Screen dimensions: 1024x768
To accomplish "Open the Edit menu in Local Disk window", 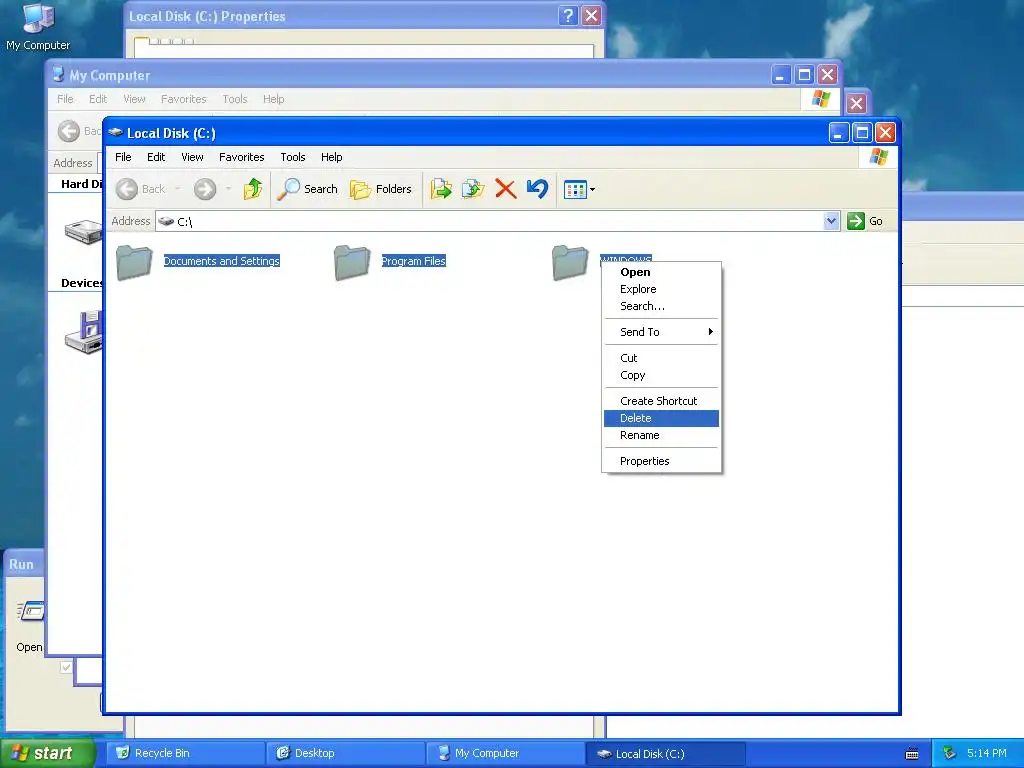I will (156, 157).
